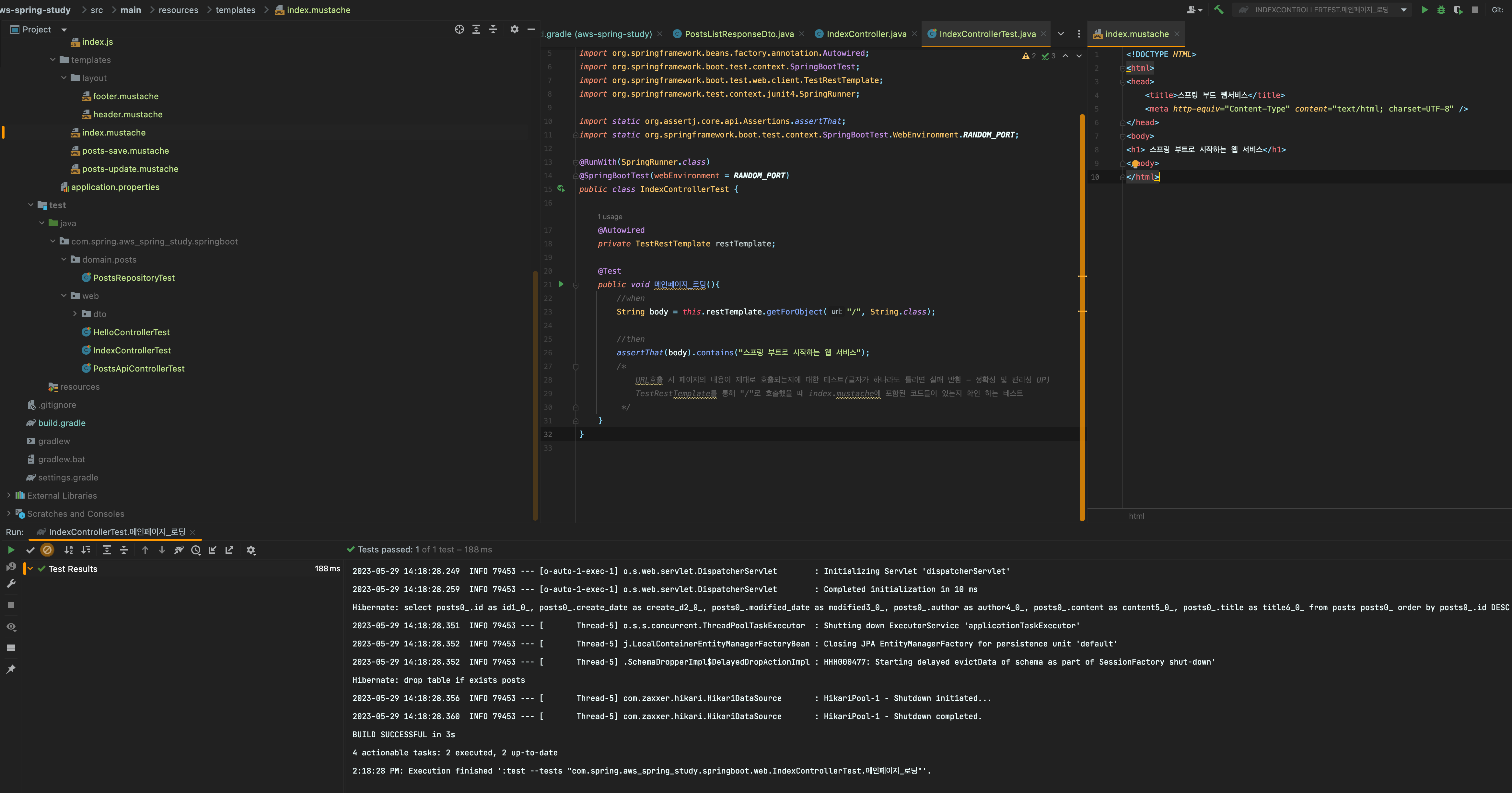Collapse the templates folder

(x=53, y=59)
